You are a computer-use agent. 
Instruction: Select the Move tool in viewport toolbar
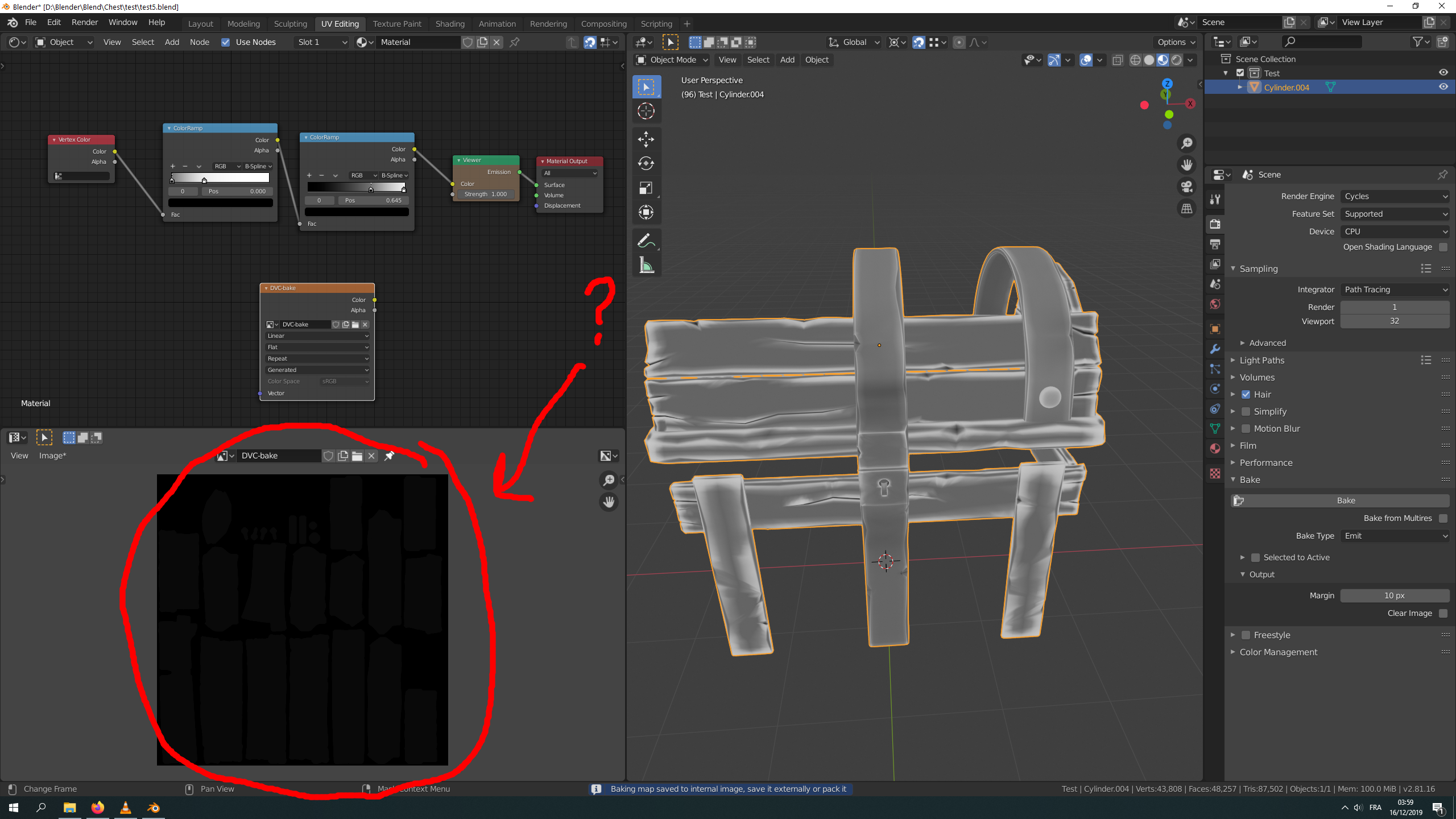tap(646, 139)
